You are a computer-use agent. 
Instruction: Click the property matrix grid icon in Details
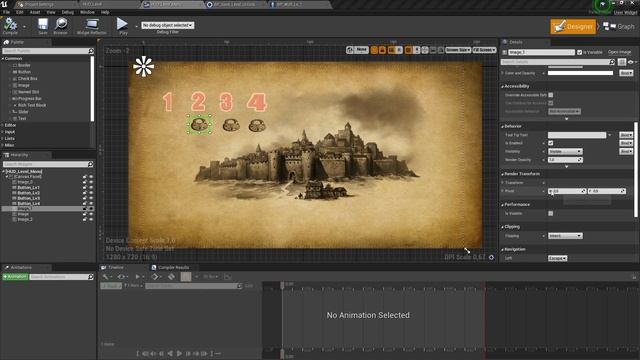(x=622, y=62)
